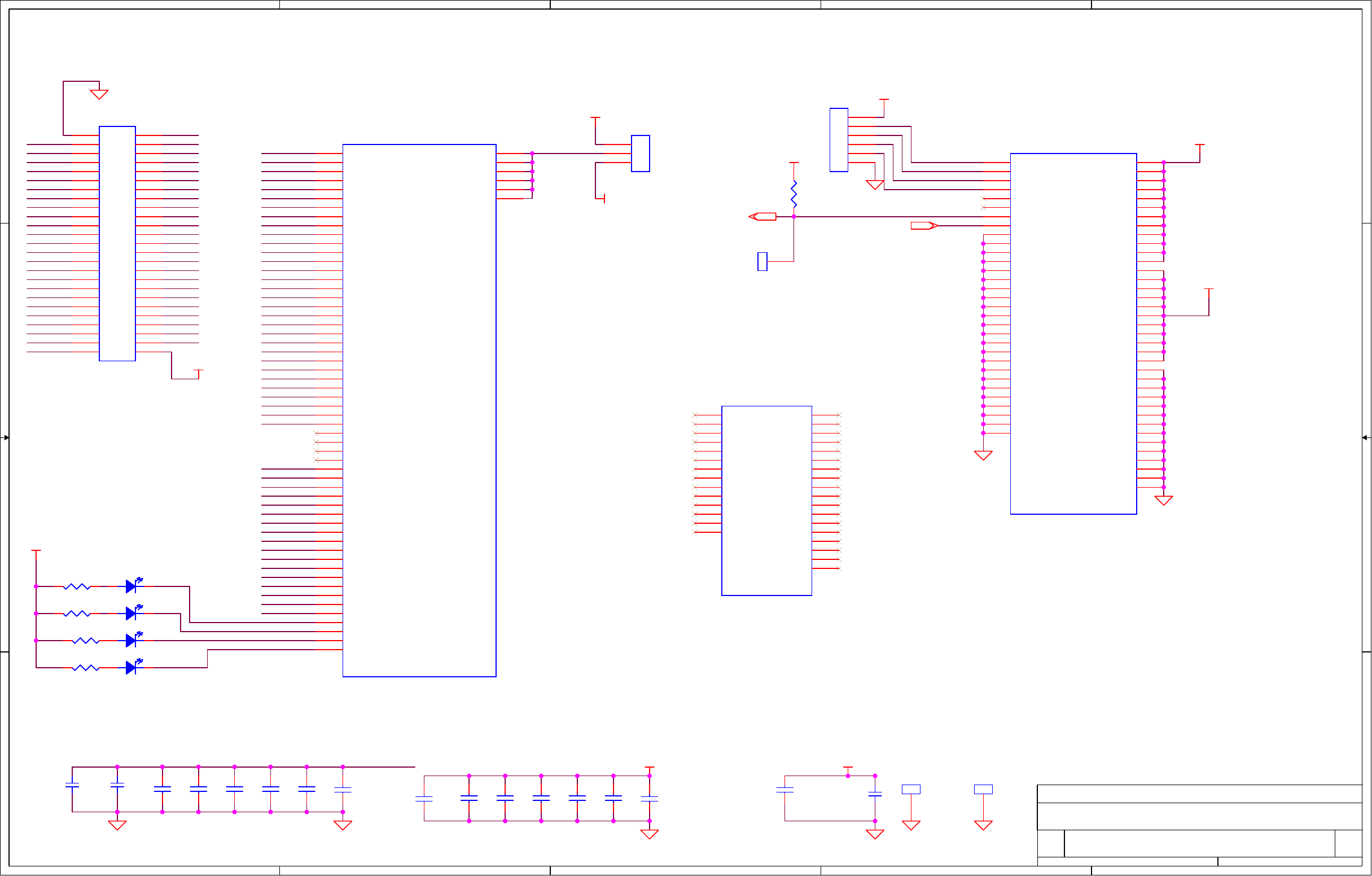The width and height of the screenshot is (1372, 876).
Task: Select the small three-pin component right of central IC
Action: coord(641,154)
